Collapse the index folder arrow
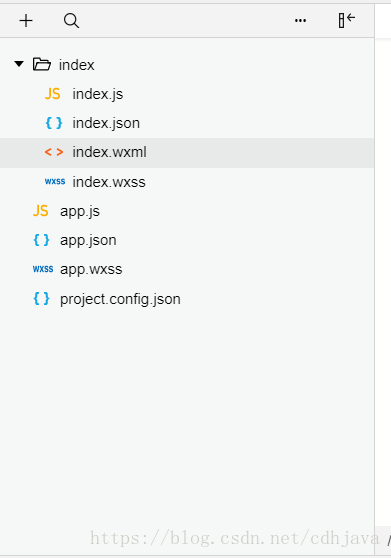This screenshot has height=558, width=391. (x=19, y=64)
